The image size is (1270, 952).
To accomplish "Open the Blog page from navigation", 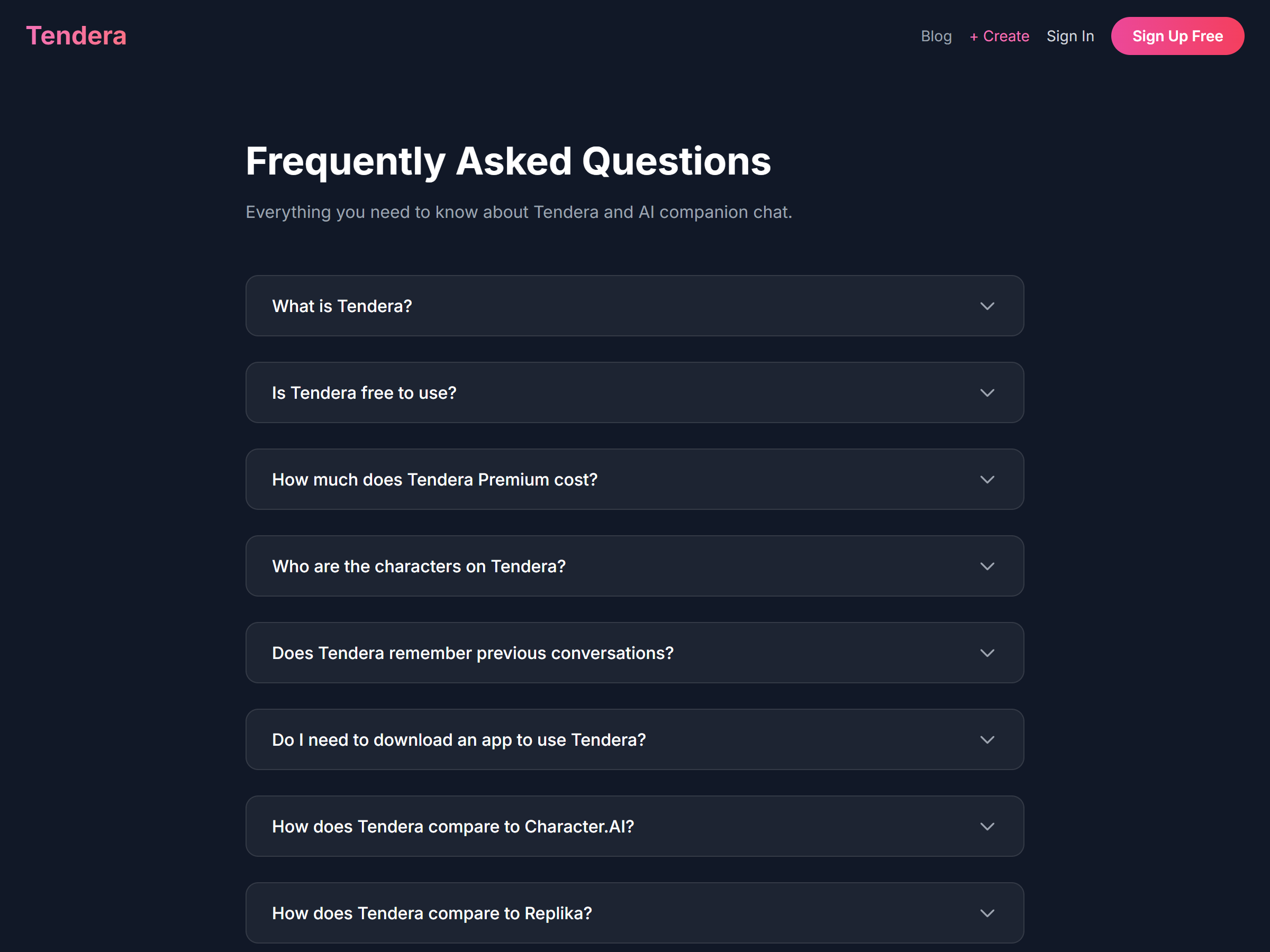I will (x=936, y=36).
